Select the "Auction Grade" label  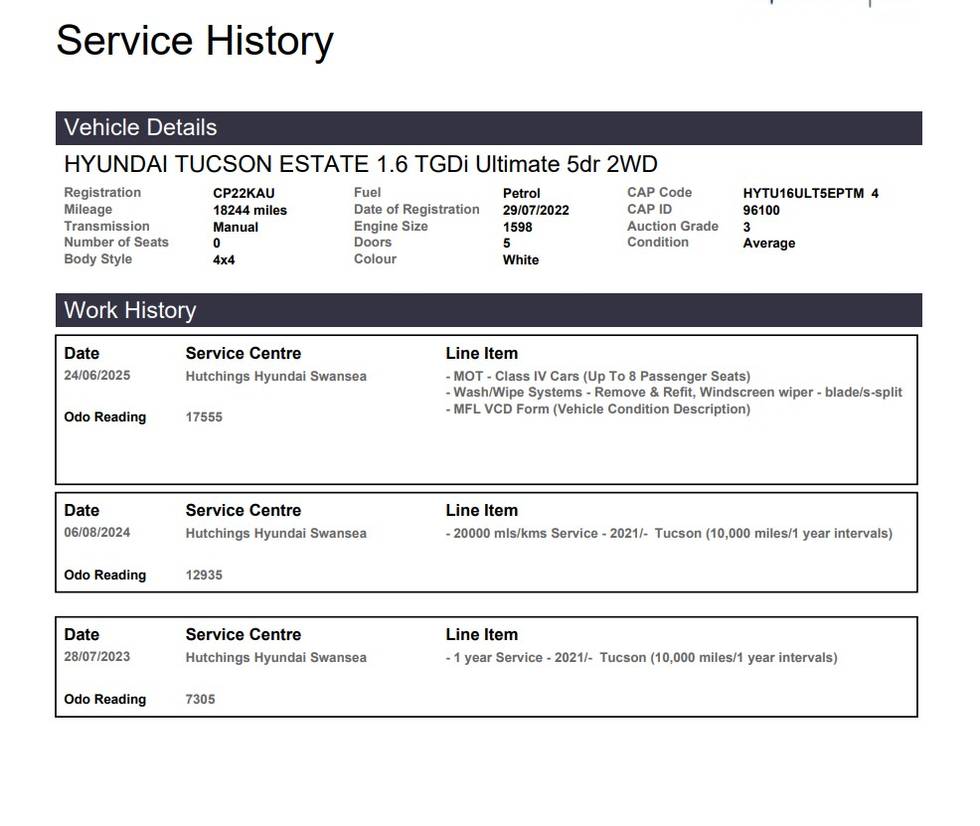(x=673, y=226)
